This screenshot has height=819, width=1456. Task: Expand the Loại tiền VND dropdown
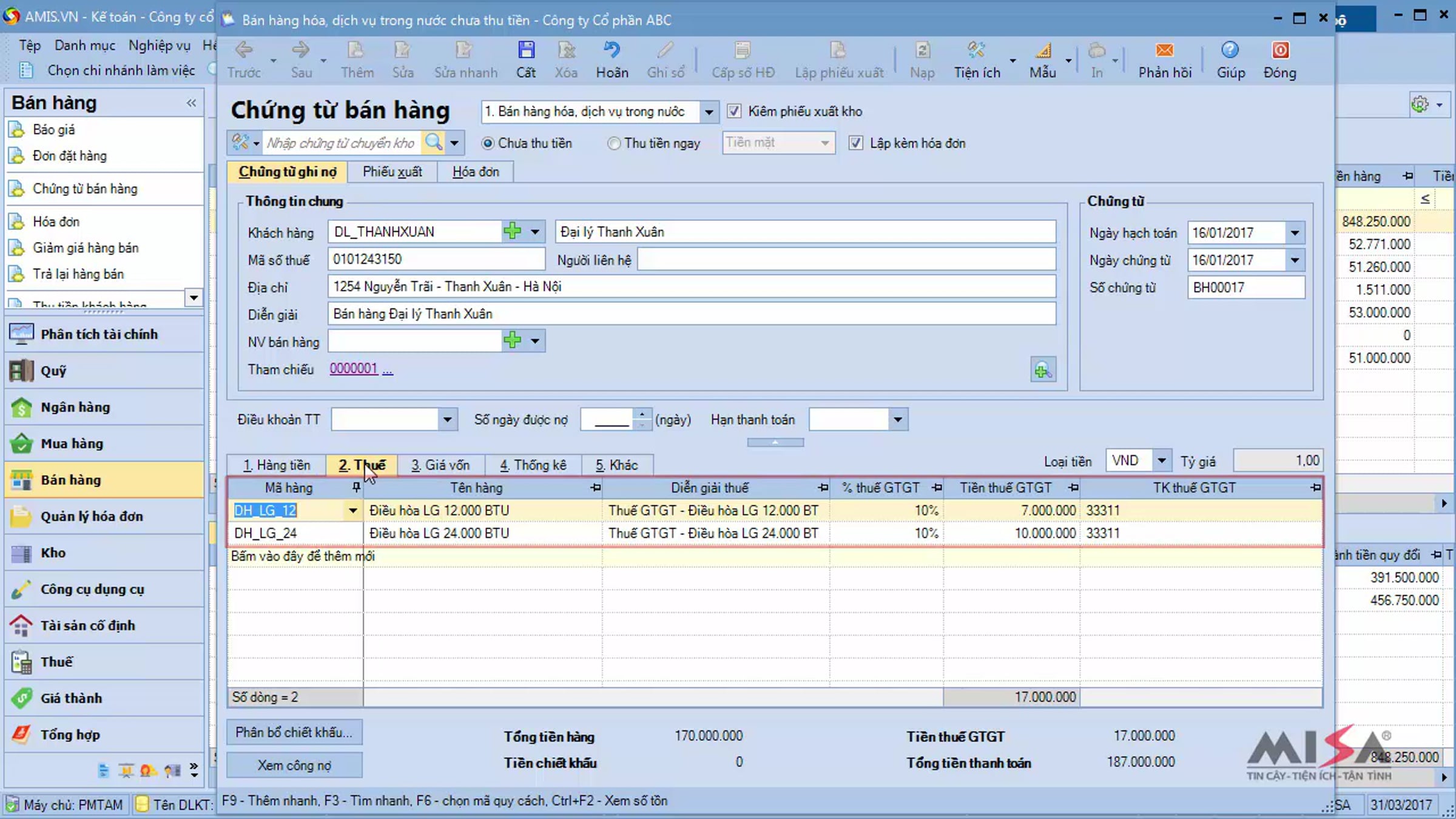[1161, 460]
